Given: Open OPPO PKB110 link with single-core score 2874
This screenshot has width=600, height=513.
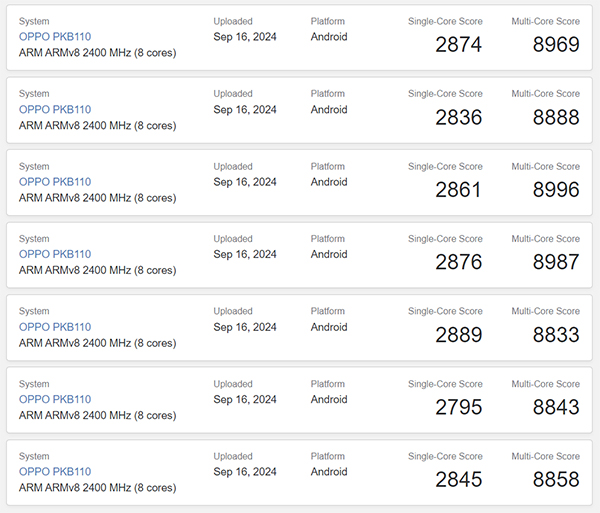Looking at the screenshot, I should click(x=55, y=37).
